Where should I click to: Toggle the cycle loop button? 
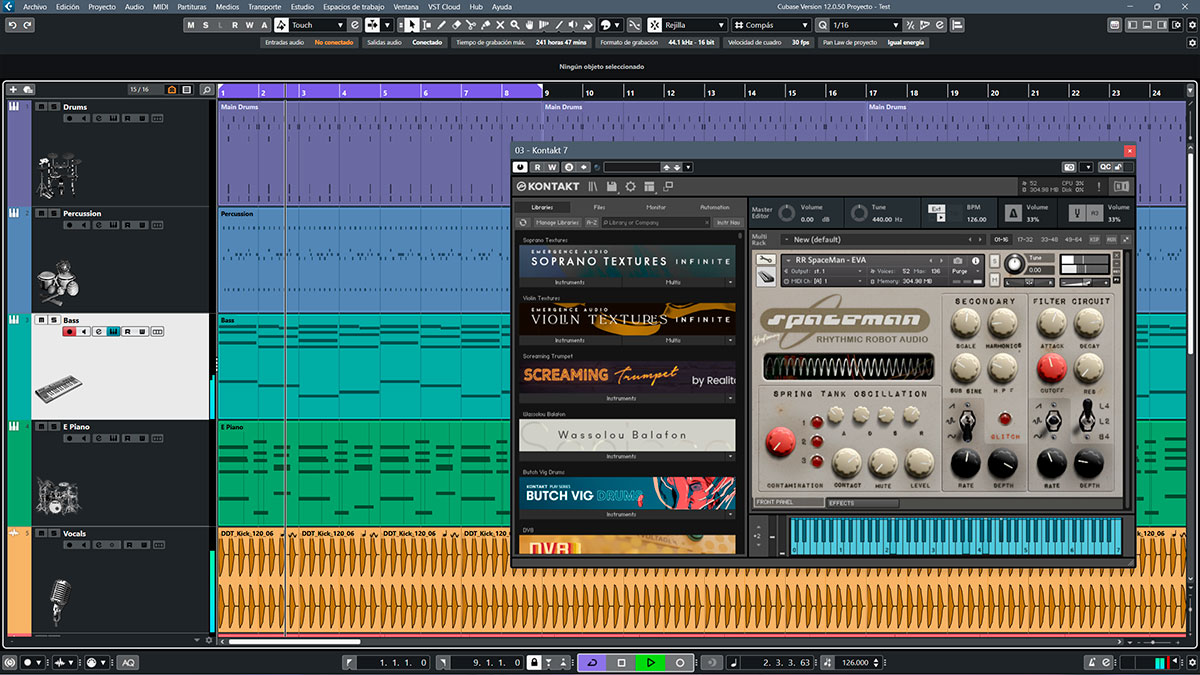coord(591,662)
